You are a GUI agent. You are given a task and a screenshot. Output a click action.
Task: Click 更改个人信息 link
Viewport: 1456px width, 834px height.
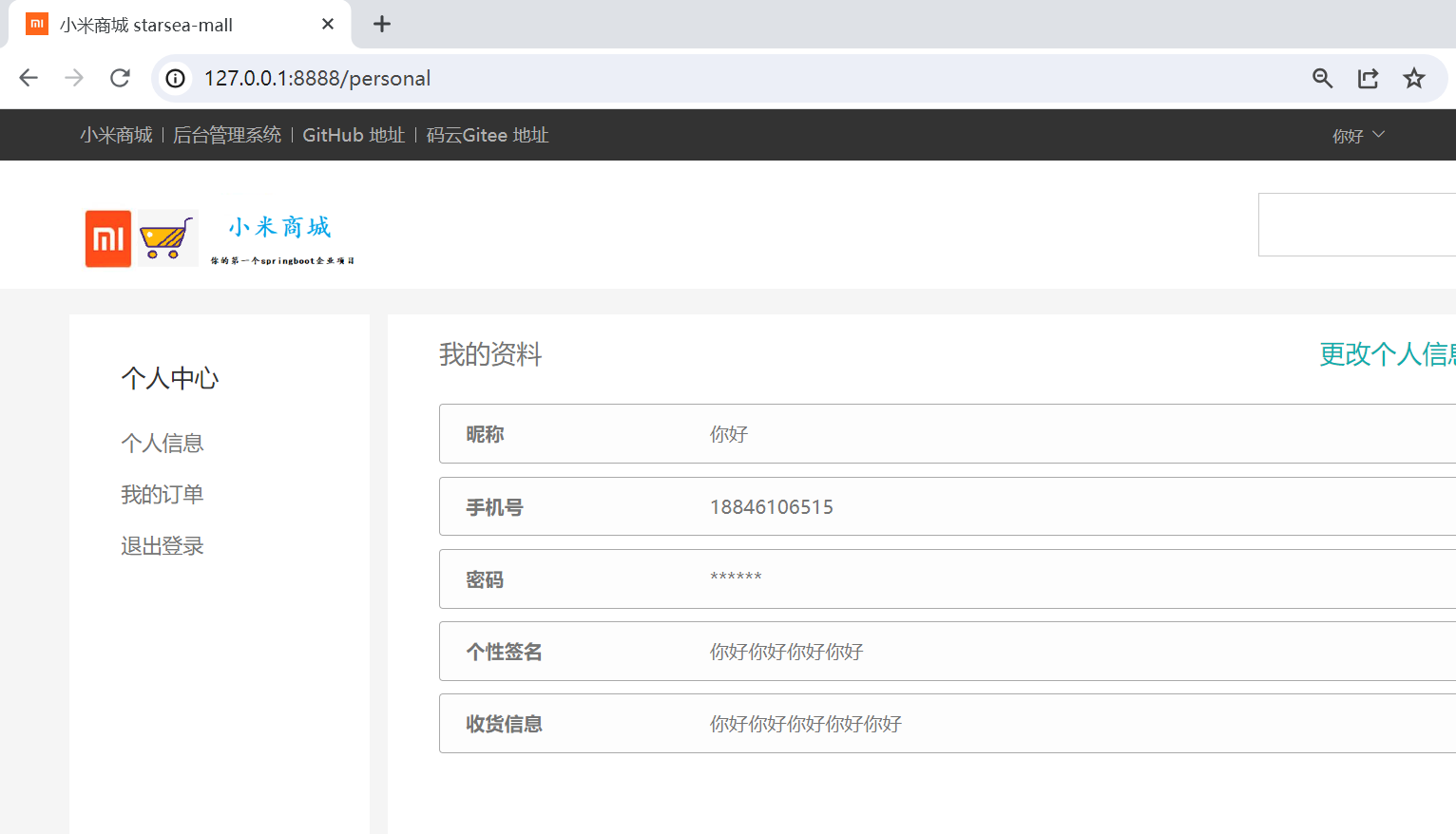(1388, 354)
